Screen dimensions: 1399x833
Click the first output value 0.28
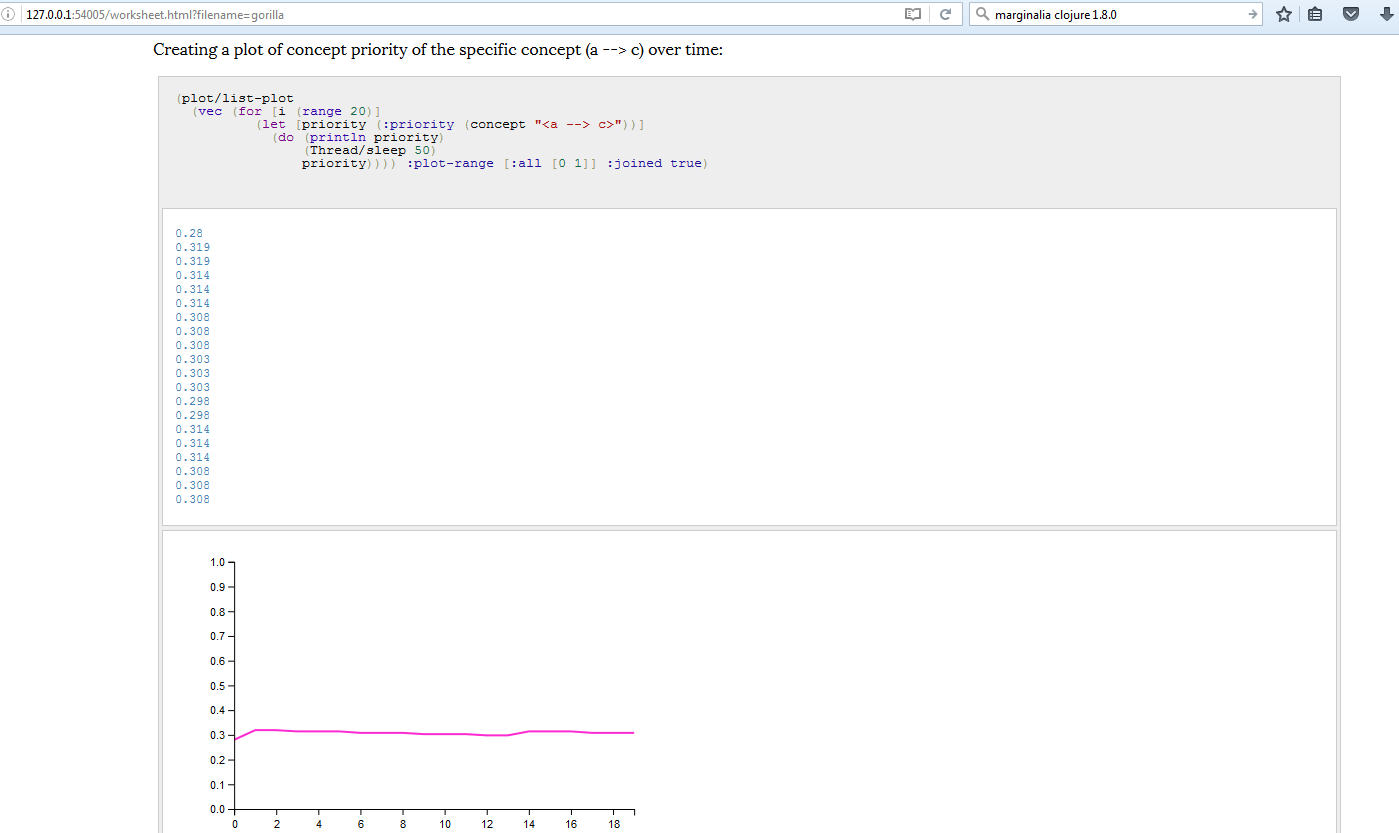coord(189,233)
